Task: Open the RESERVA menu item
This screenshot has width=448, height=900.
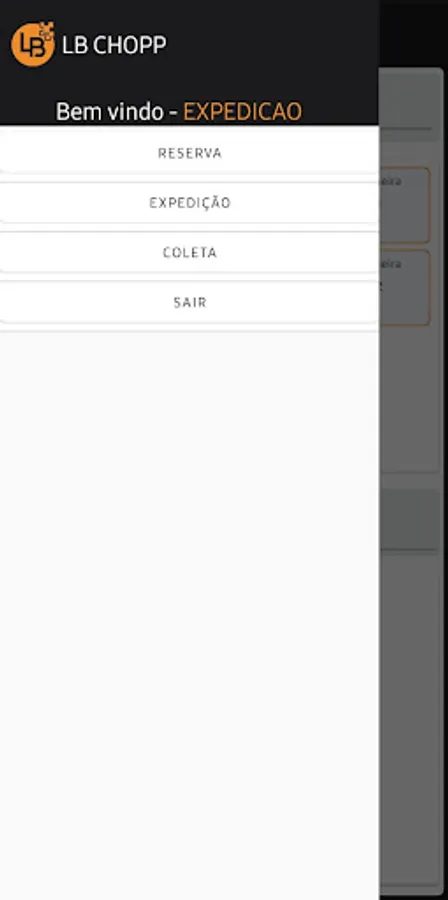Action: [x=189, y=153]
